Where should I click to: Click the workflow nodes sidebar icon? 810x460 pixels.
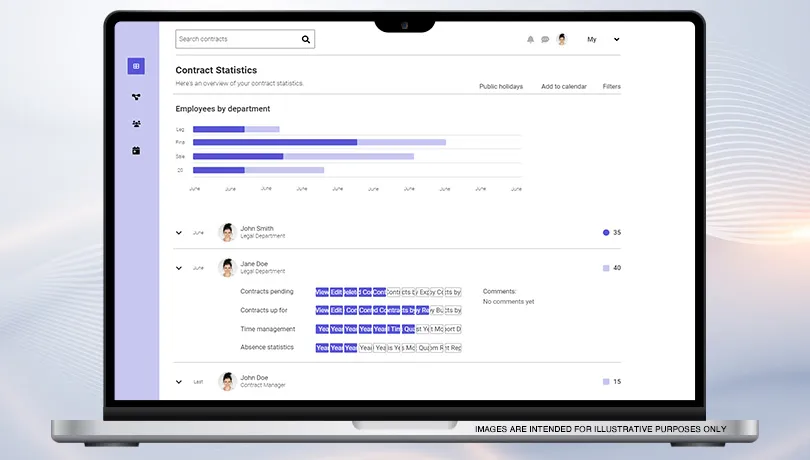coord(136,97)
